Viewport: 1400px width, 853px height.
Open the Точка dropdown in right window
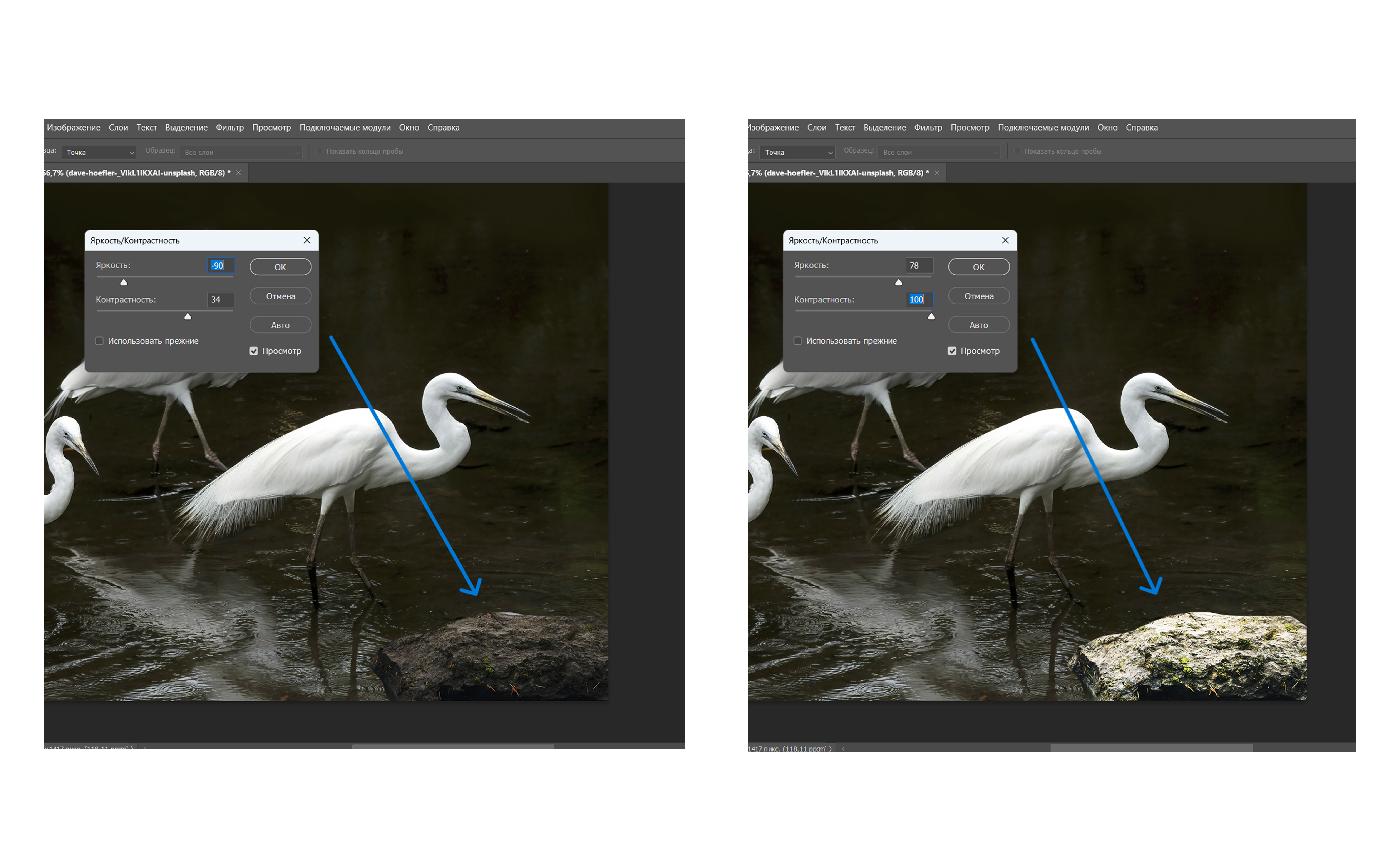798,152
